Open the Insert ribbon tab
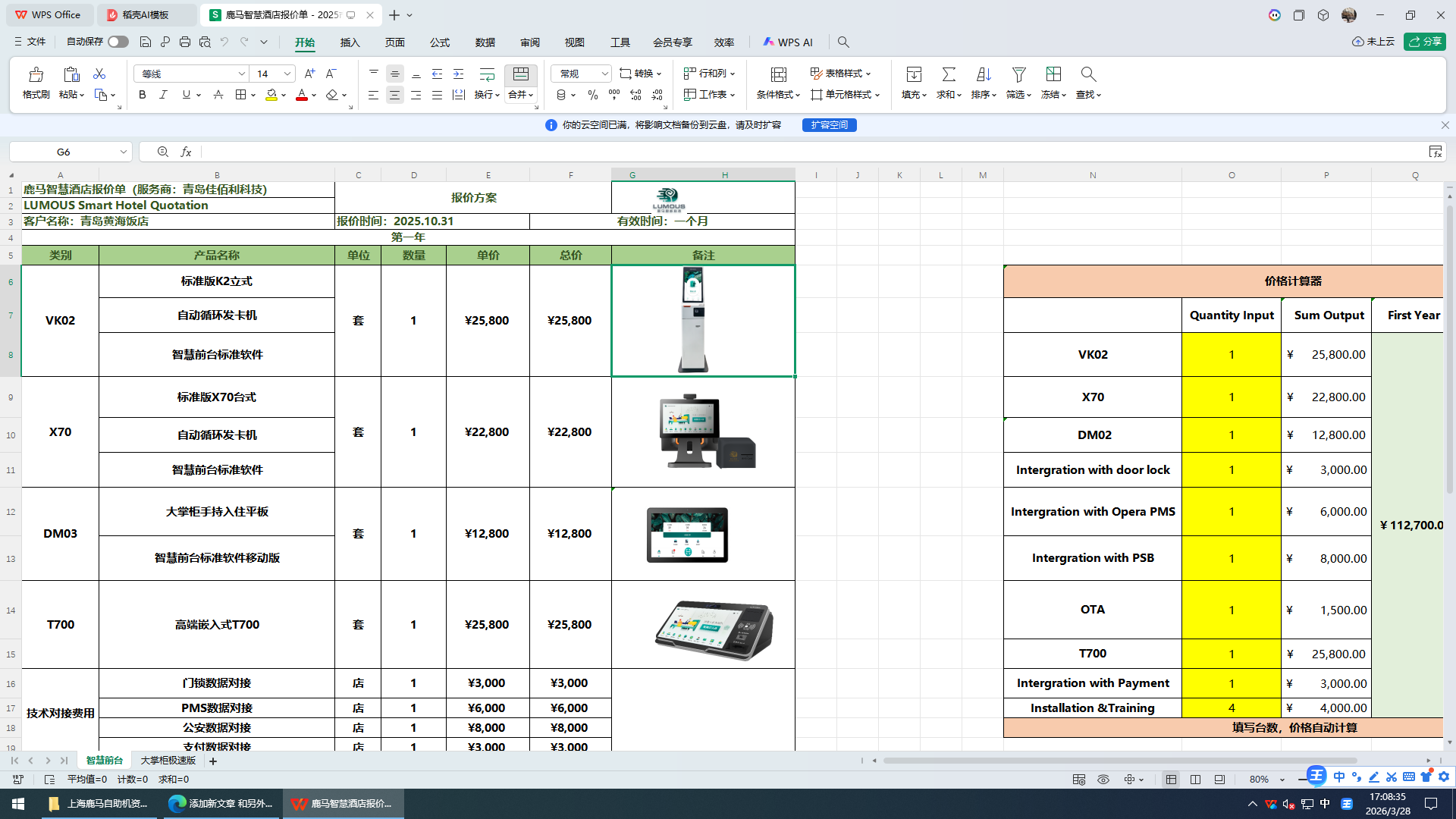1456x819 pixels. point(350,42)
